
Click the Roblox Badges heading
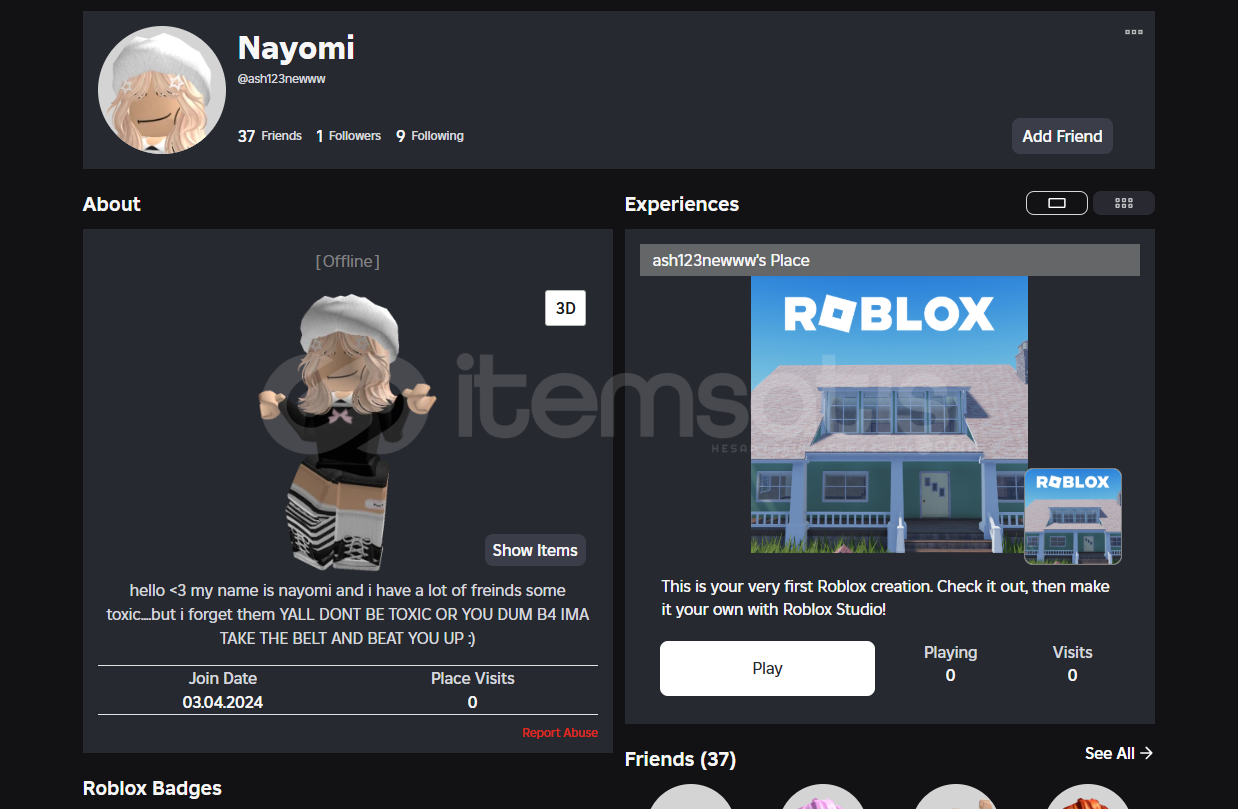tap(152, 789)
